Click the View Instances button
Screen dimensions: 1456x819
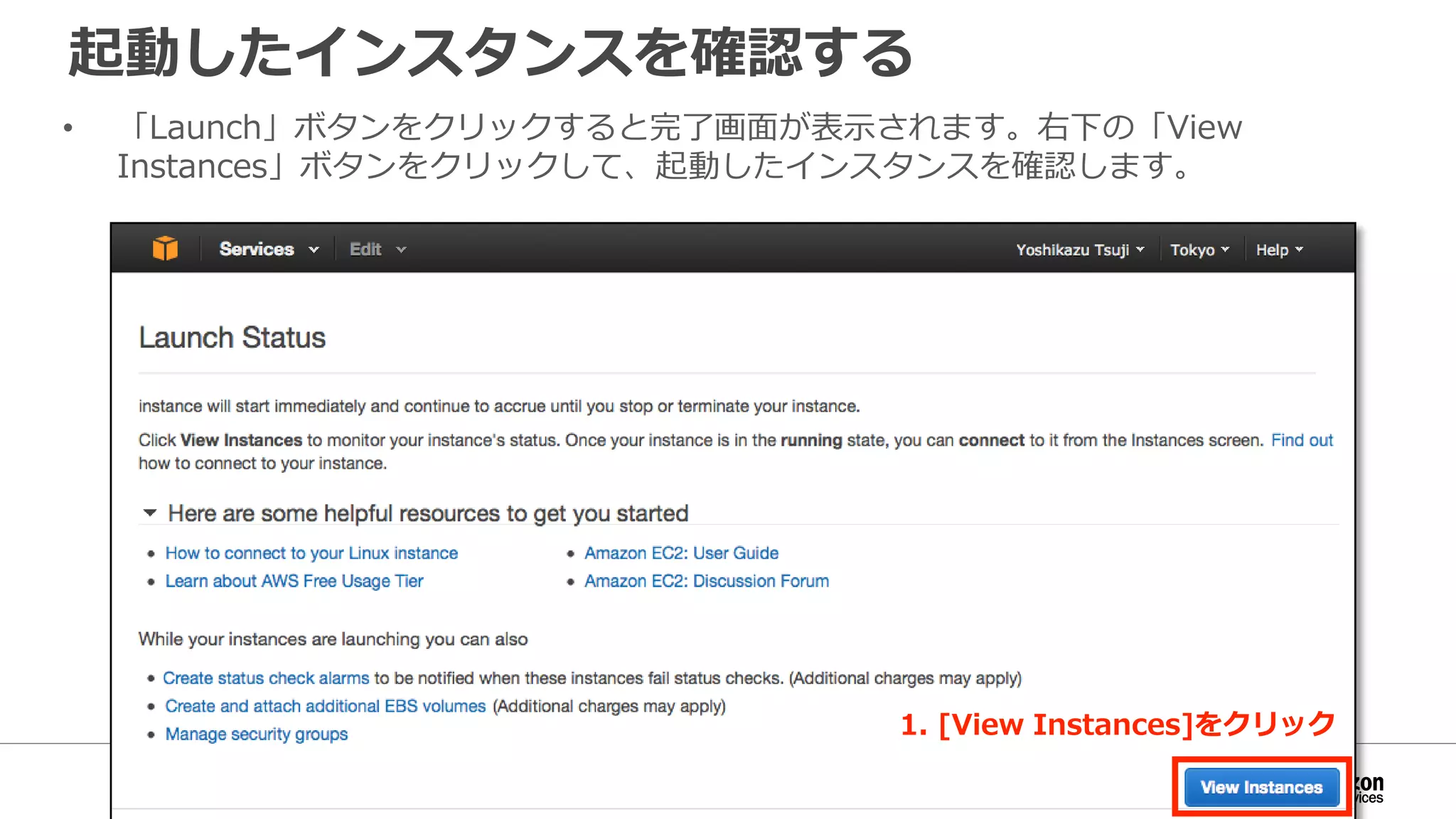1261,787
